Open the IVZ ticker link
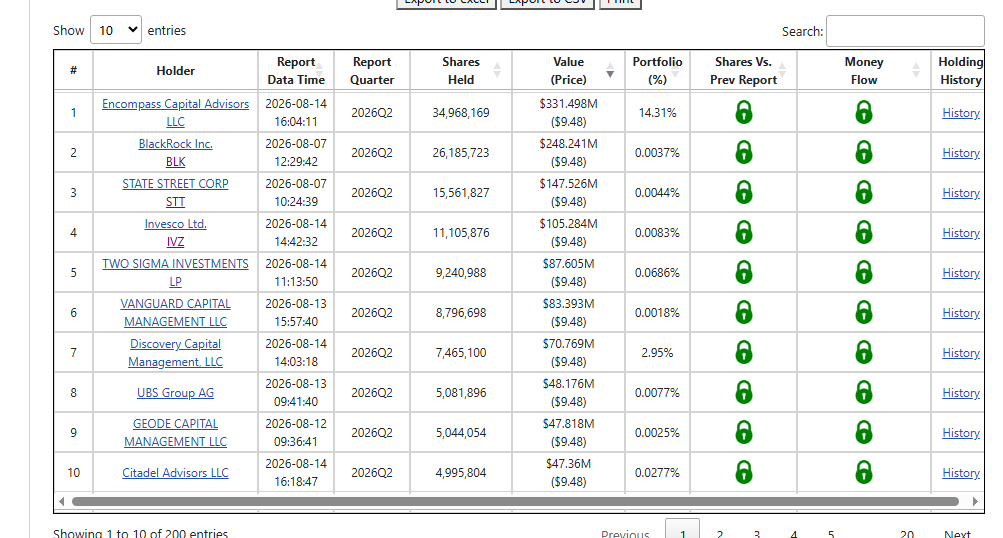Screen dimensions: 1003x538 175,242
